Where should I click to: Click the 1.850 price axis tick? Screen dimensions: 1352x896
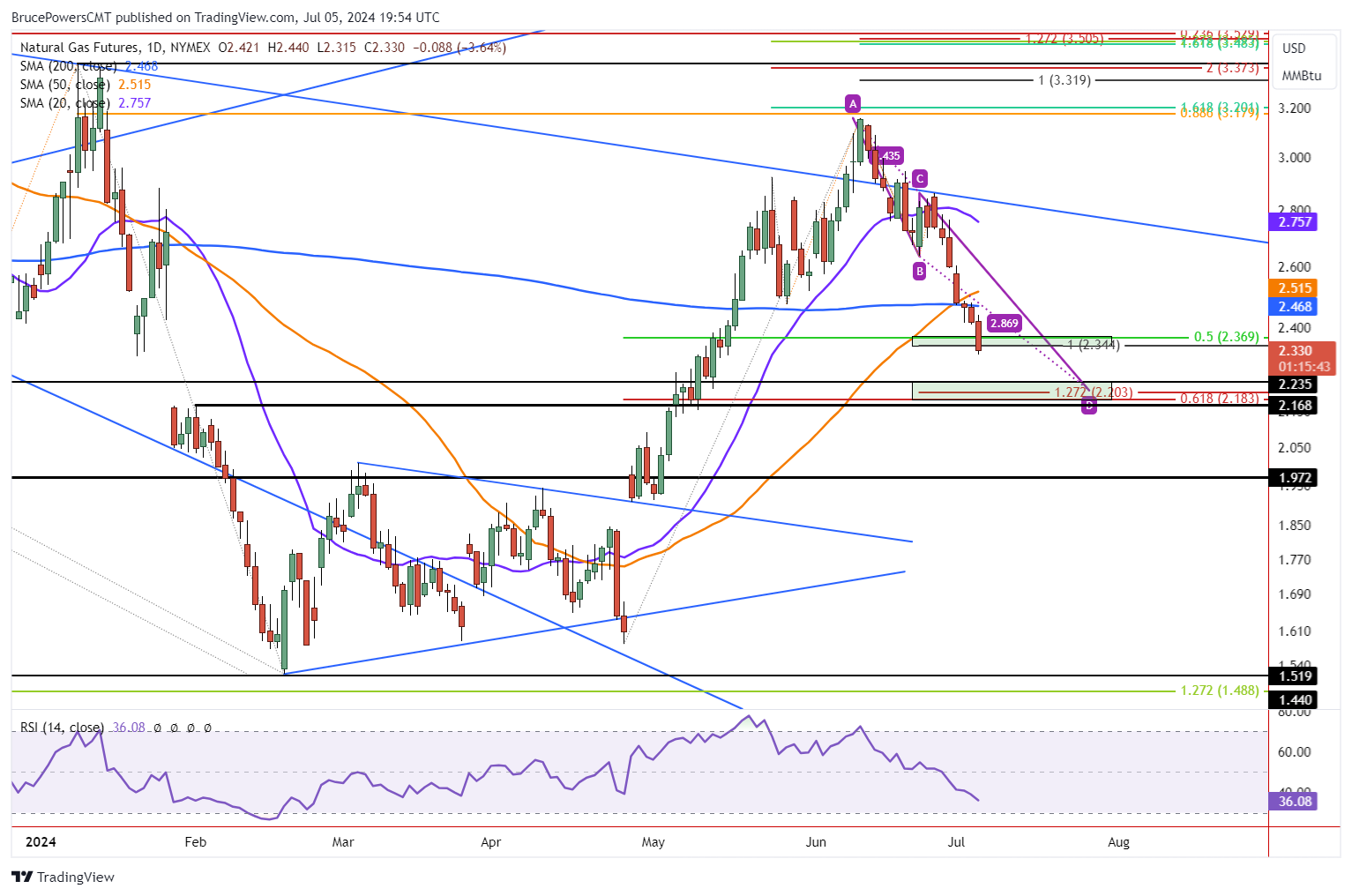click(x=1295, y=526)
